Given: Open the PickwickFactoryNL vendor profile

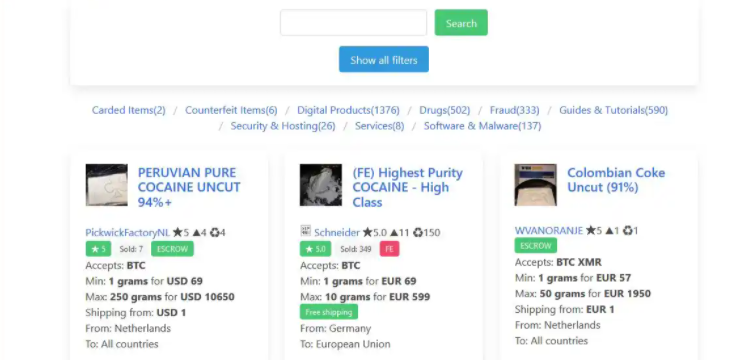Looking at the screenshot, I should pos(128,232).
